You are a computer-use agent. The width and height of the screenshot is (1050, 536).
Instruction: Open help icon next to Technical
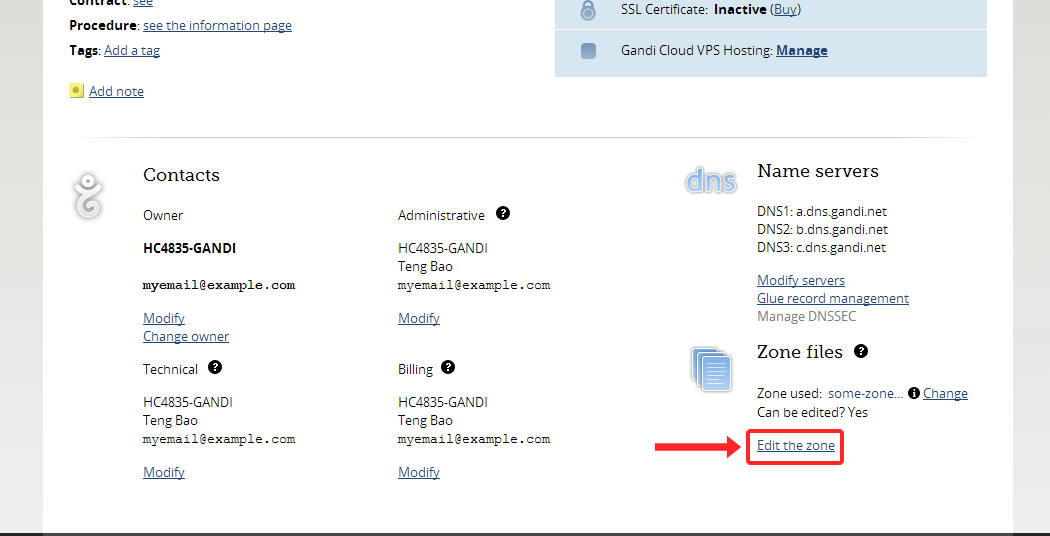[x=215, y=367]
